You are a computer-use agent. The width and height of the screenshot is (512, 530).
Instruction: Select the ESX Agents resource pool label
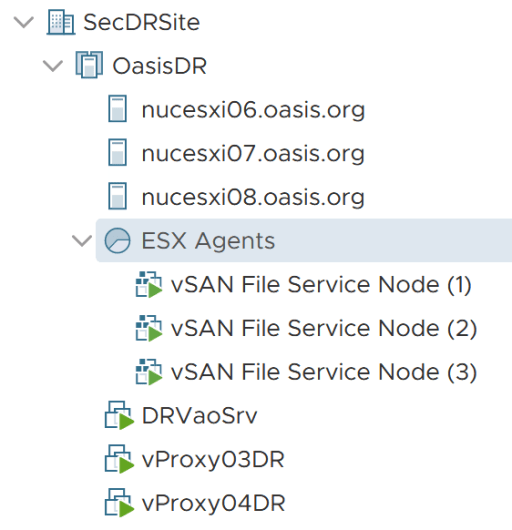point(208,241)
